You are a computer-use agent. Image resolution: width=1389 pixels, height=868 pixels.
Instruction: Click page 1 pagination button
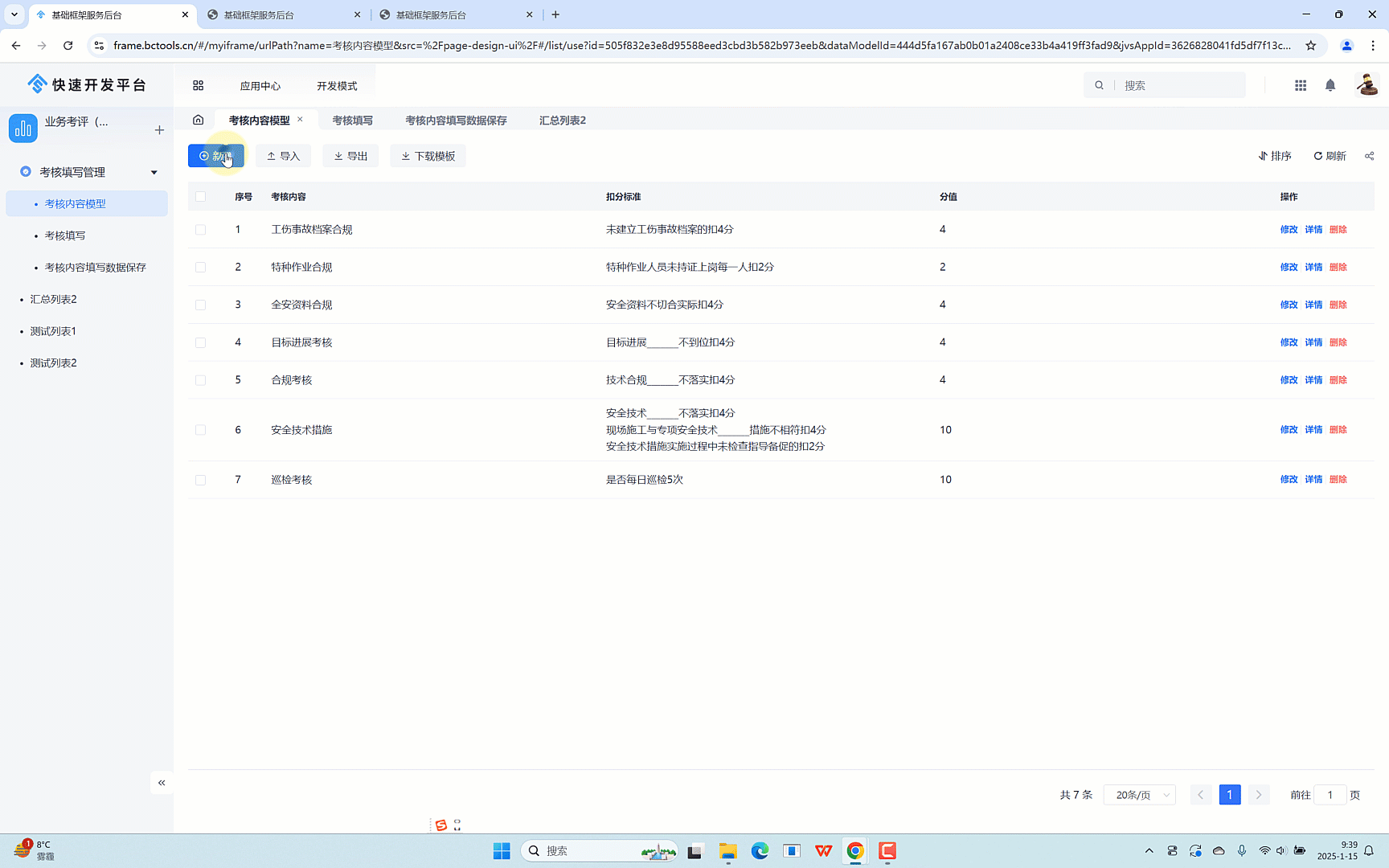(x=1230, y=795)
